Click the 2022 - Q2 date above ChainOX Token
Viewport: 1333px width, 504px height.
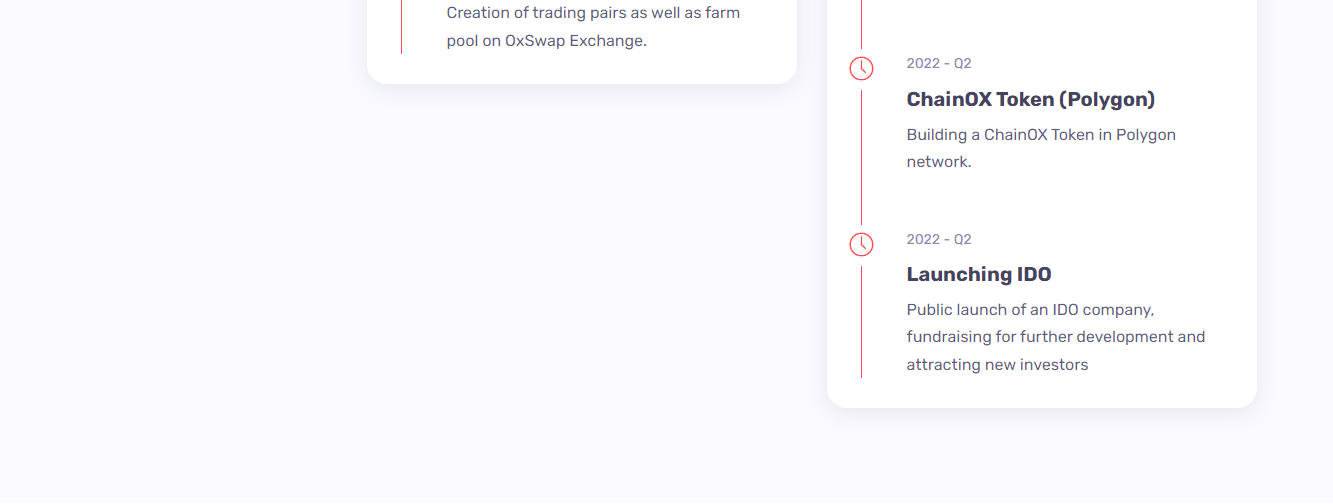click(939, 63)
